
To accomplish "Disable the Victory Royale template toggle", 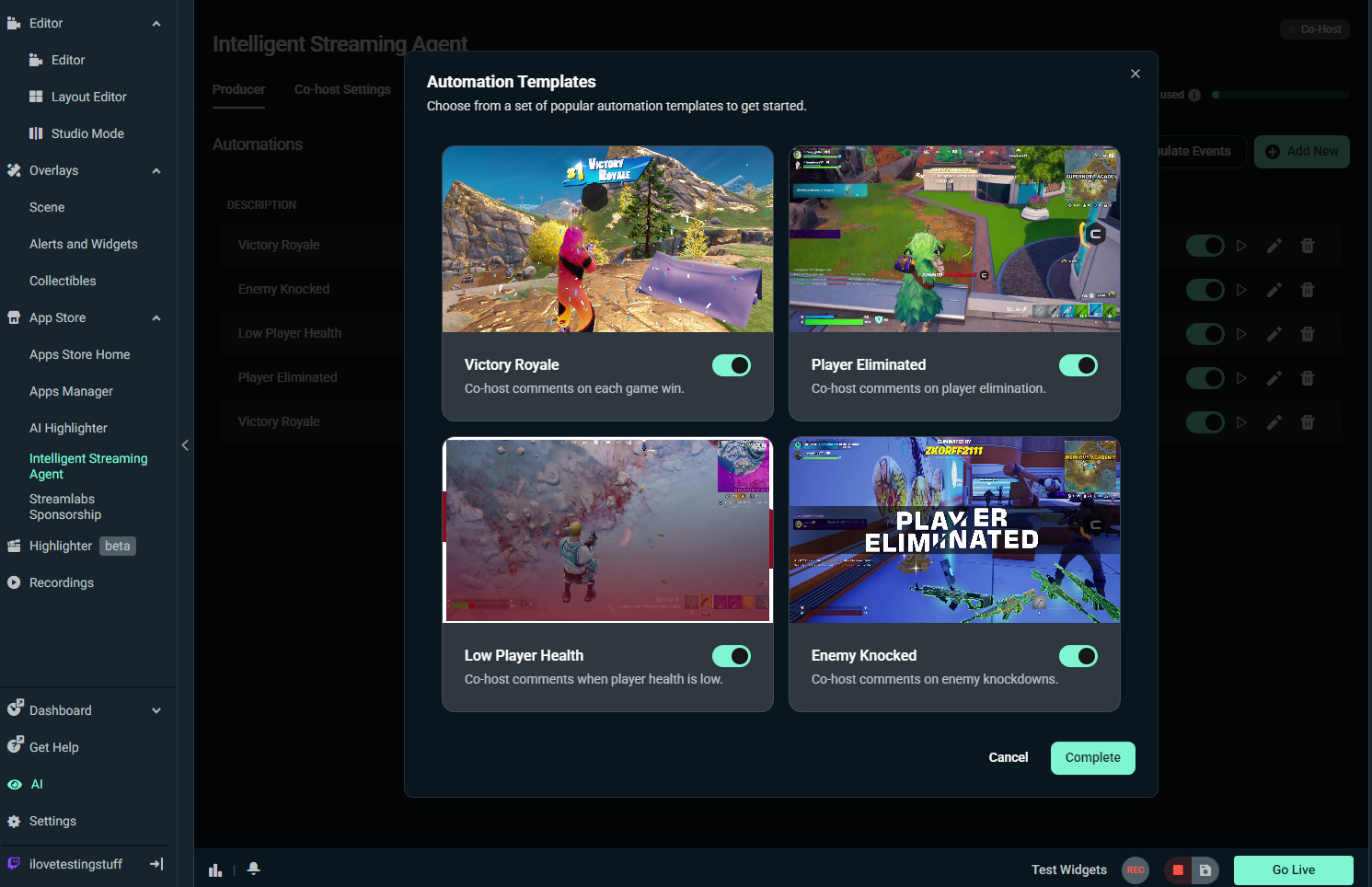I will [x=732, y=365].
